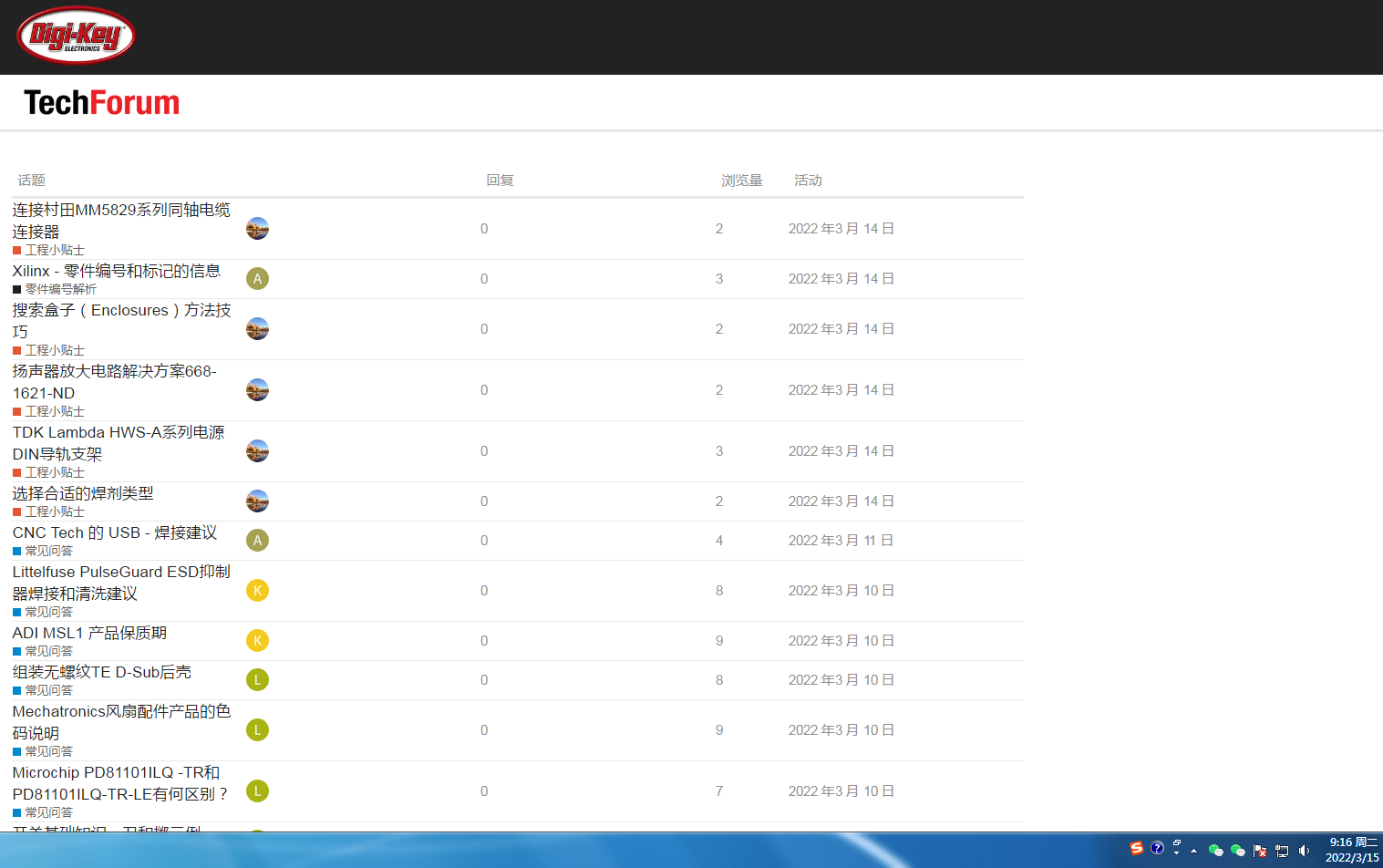Click the volume speaker tray icon
The height and width of the screenshot is (868, 1383).
tap(1304, 851)
